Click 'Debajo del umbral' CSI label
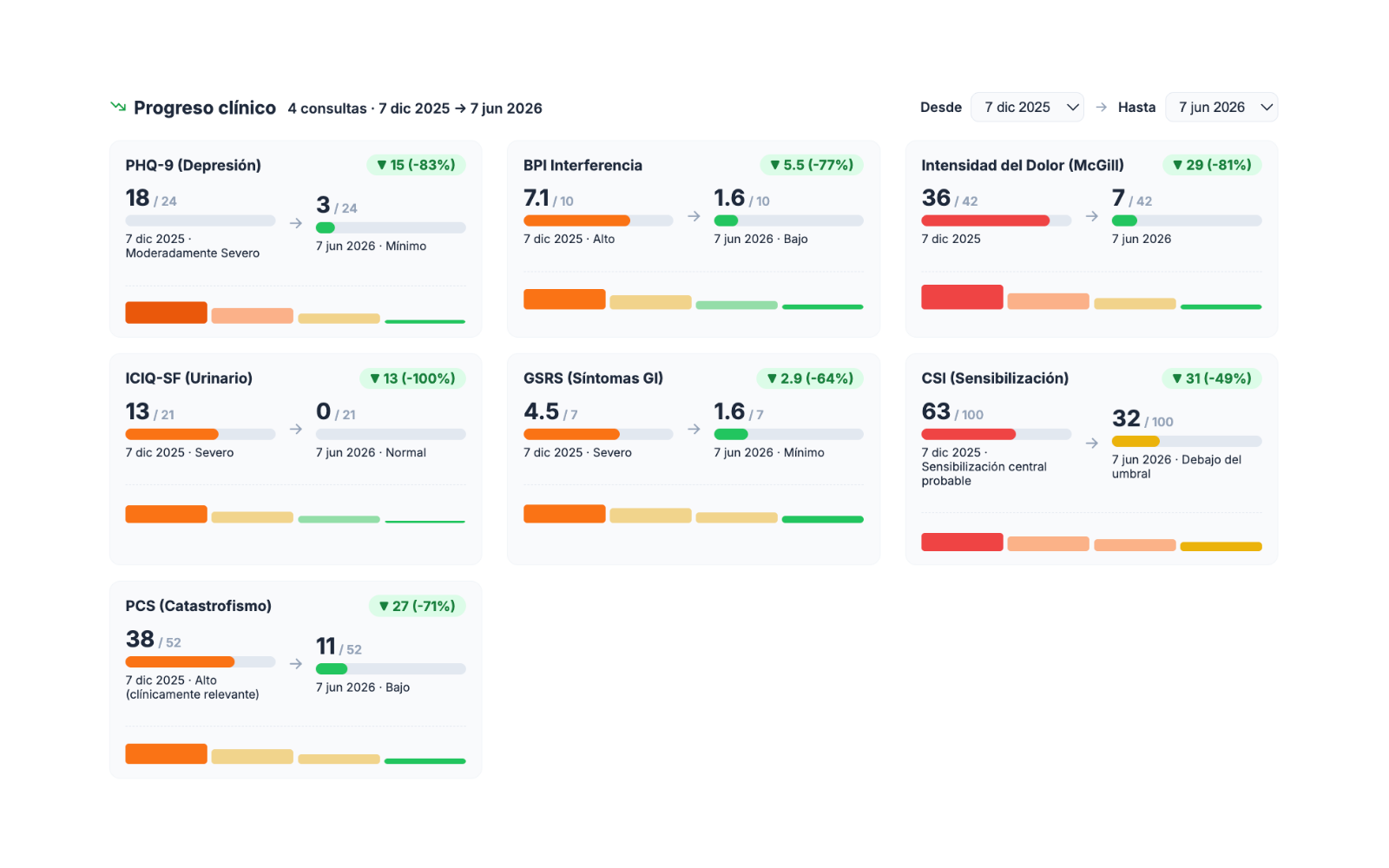Screen dimensions: 1389x868 1176,467
